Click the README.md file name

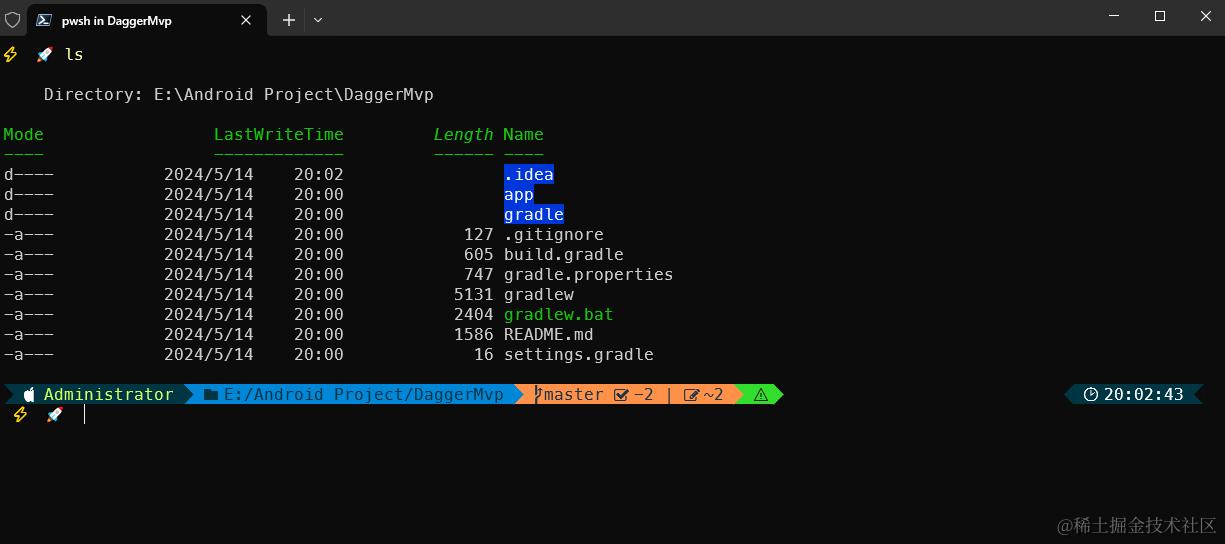549,335
